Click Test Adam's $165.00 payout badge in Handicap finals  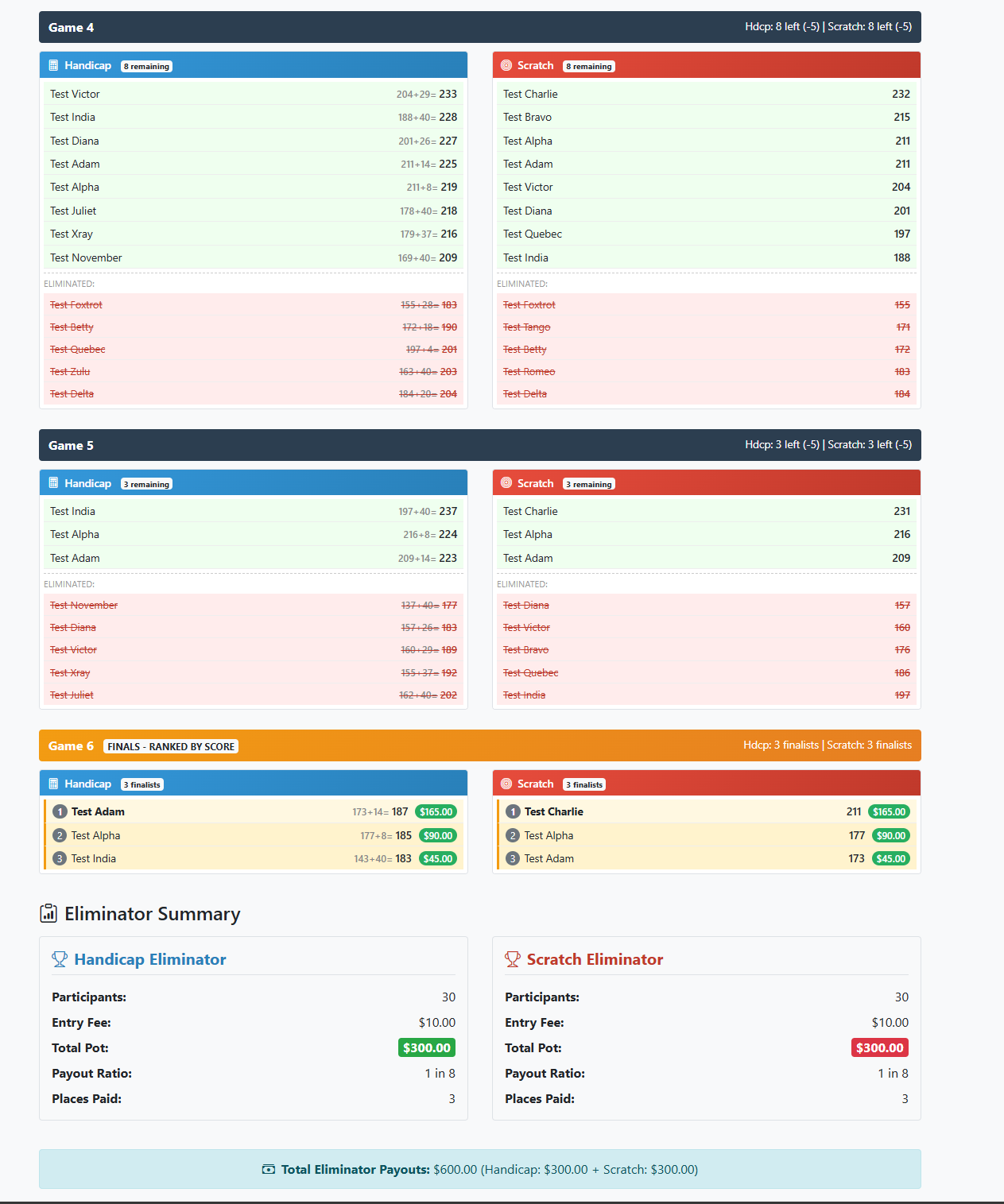click(436, 811)
